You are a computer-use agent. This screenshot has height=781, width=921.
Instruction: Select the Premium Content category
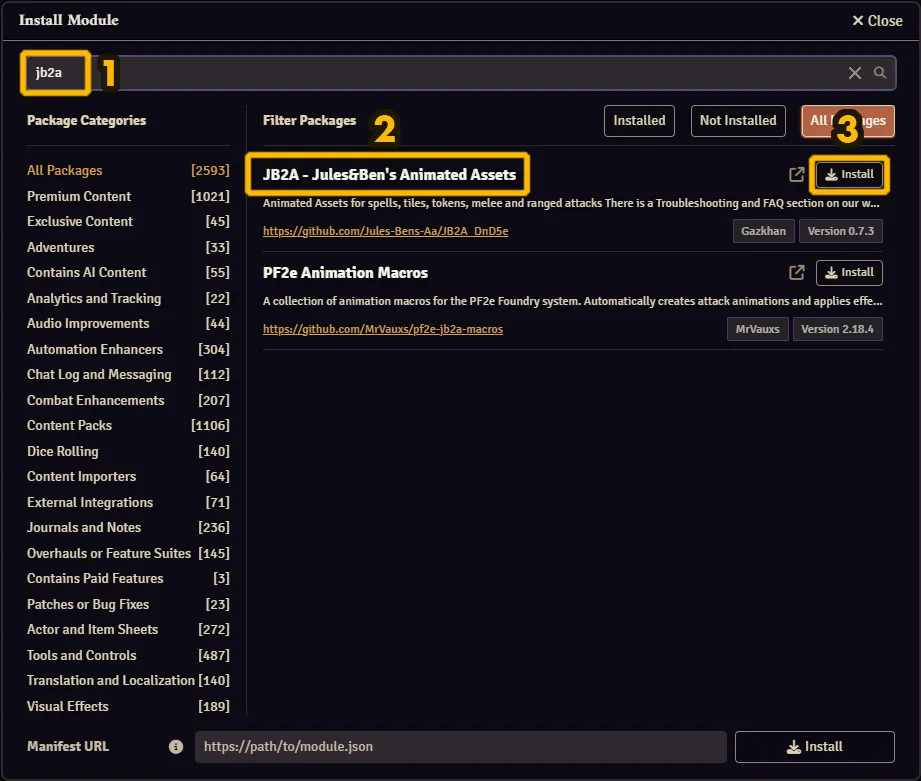click(79, 196)
